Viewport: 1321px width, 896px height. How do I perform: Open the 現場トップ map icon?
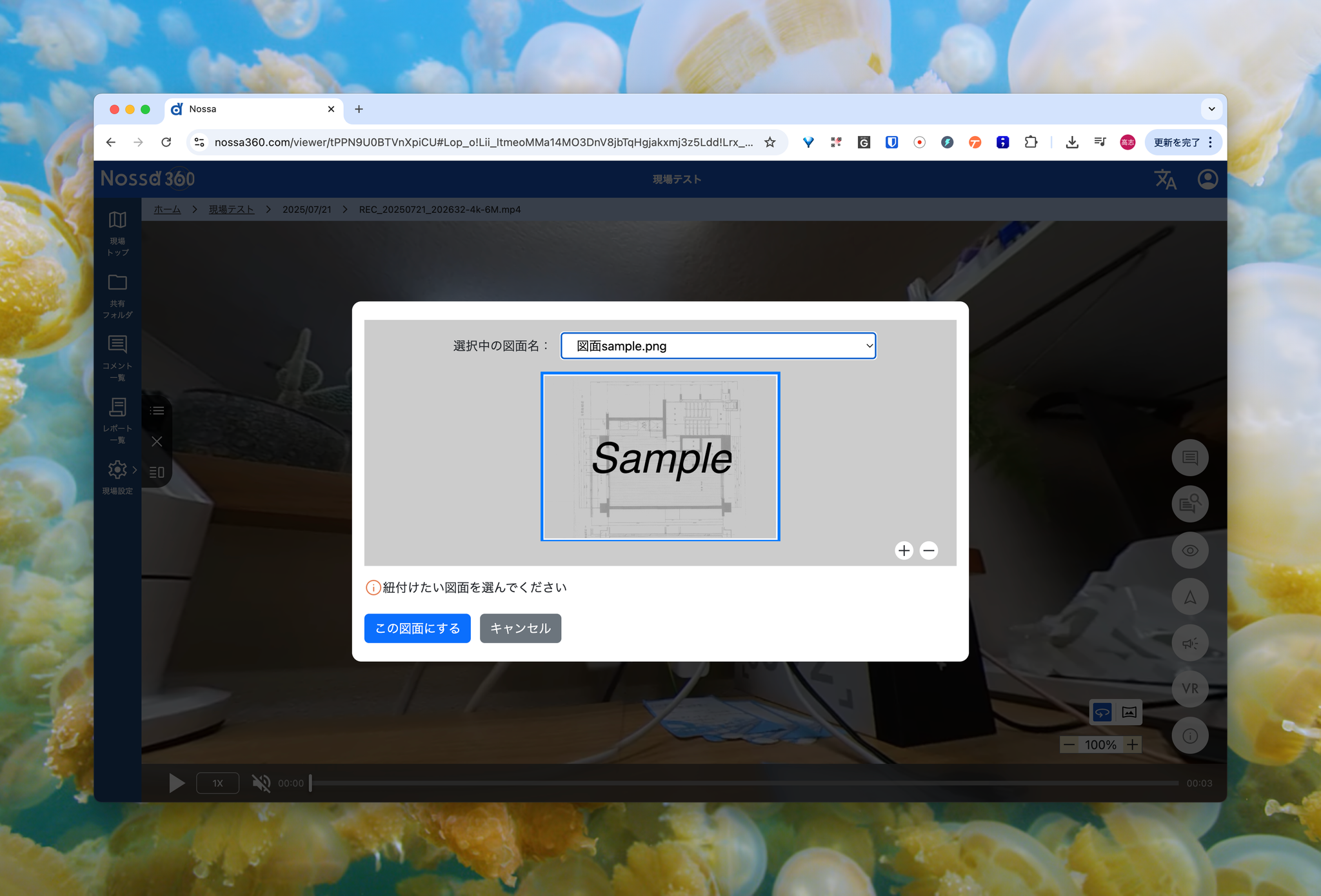pos(117,221)
